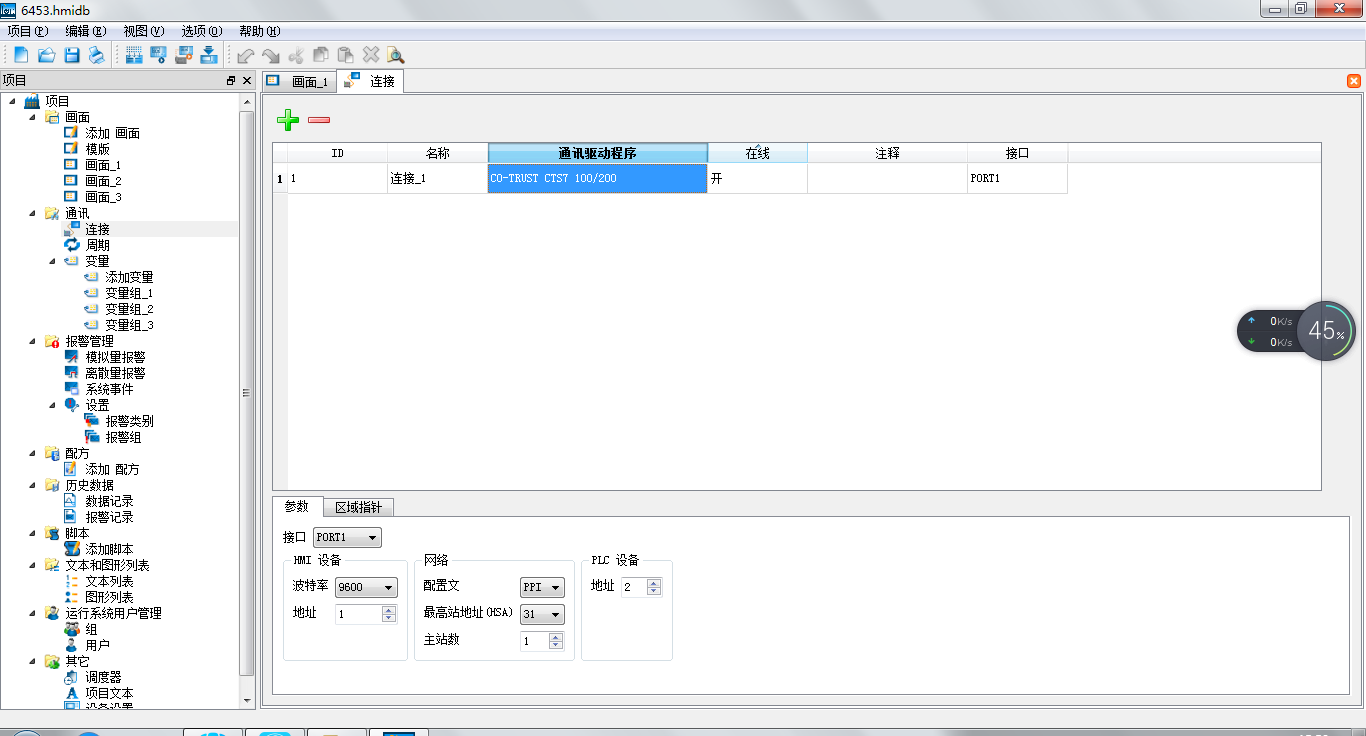Open the 选项 menu

pos(202,31)
